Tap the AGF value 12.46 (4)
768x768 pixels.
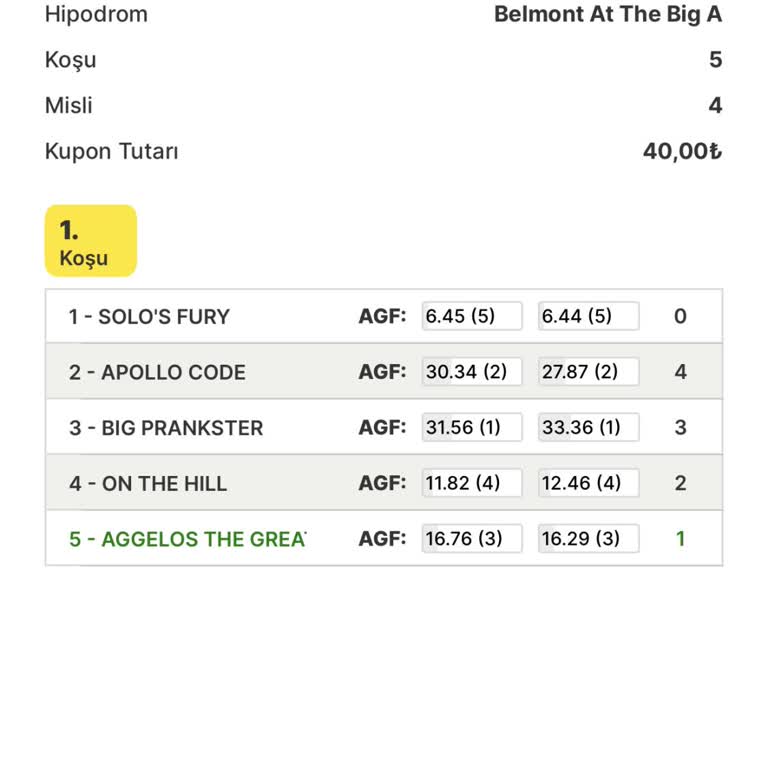coord(588,484)
